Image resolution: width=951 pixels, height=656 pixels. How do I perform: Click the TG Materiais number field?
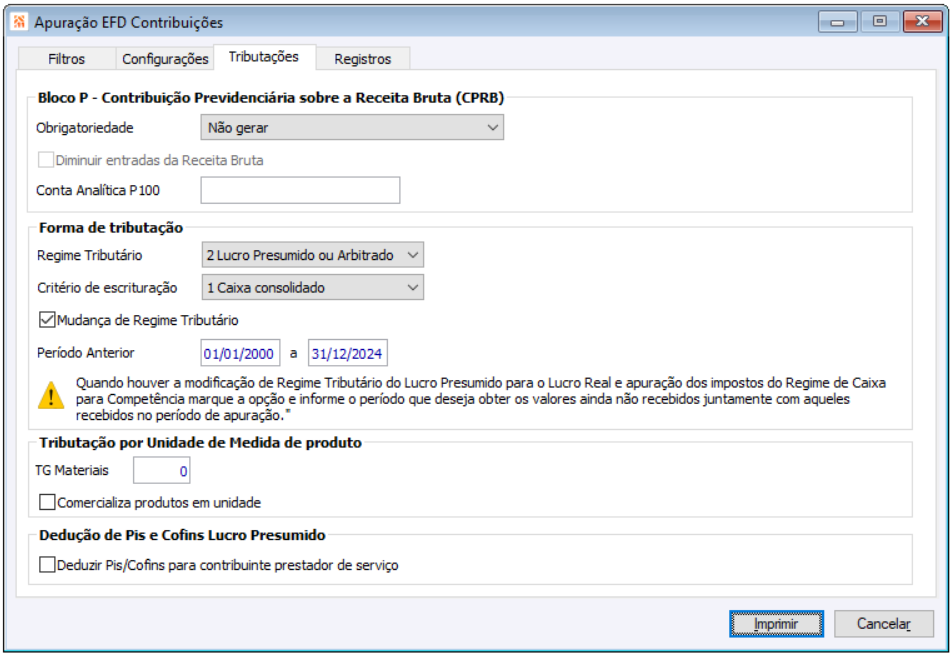coord(161,470)
